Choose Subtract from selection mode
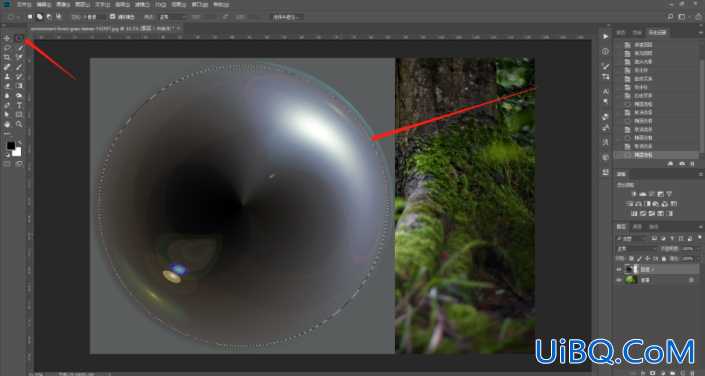 pos(49,17)
